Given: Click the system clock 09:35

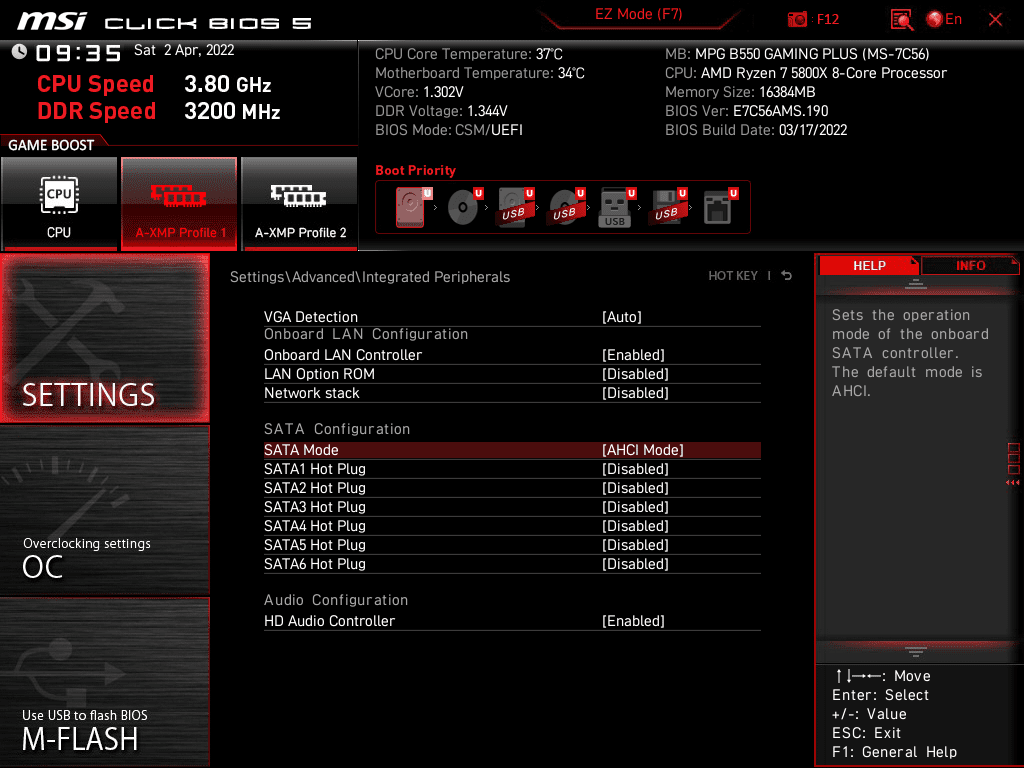Looking at the screenshot, I should (78, 53).
